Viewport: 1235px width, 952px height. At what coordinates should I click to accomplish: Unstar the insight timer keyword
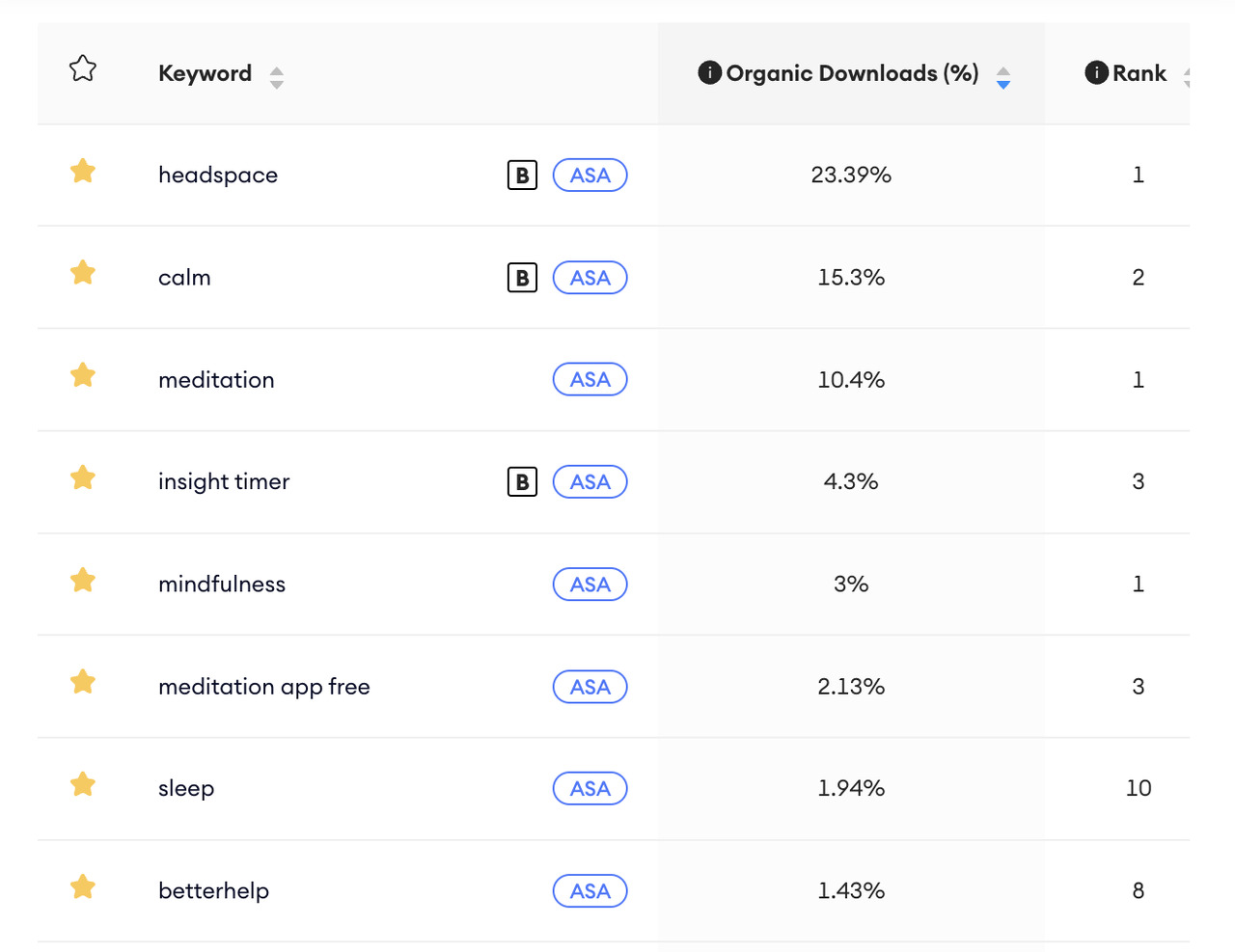[x=83, y=477]
